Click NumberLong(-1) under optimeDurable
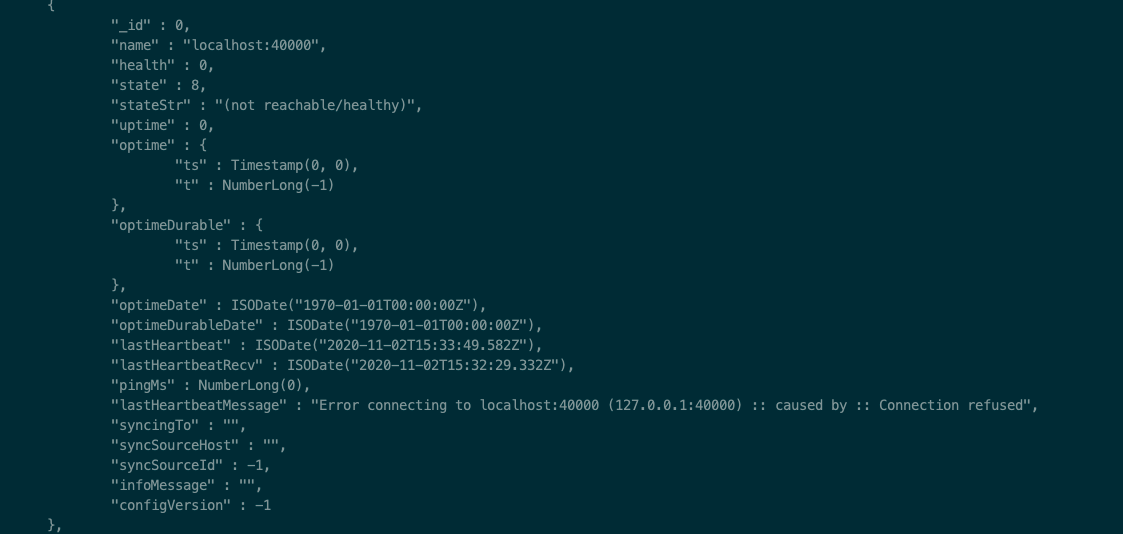 click(x=278, y=266)
